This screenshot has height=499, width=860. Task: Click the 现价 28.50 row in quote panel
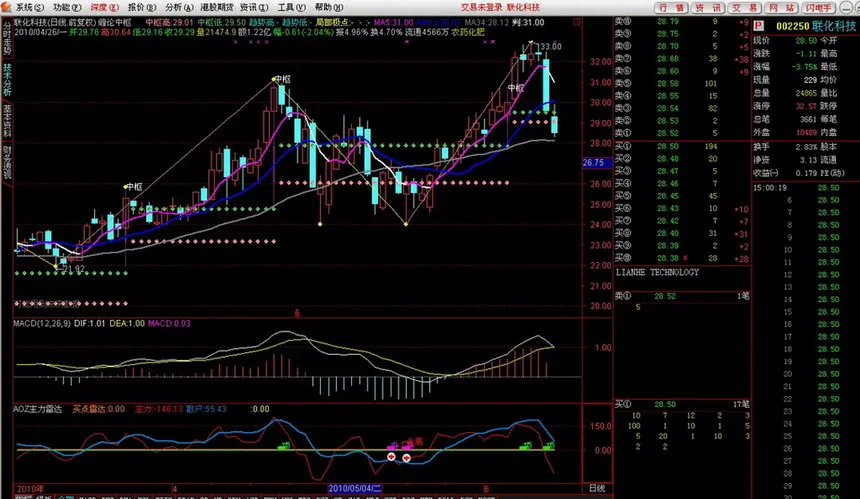coord(785,41)
